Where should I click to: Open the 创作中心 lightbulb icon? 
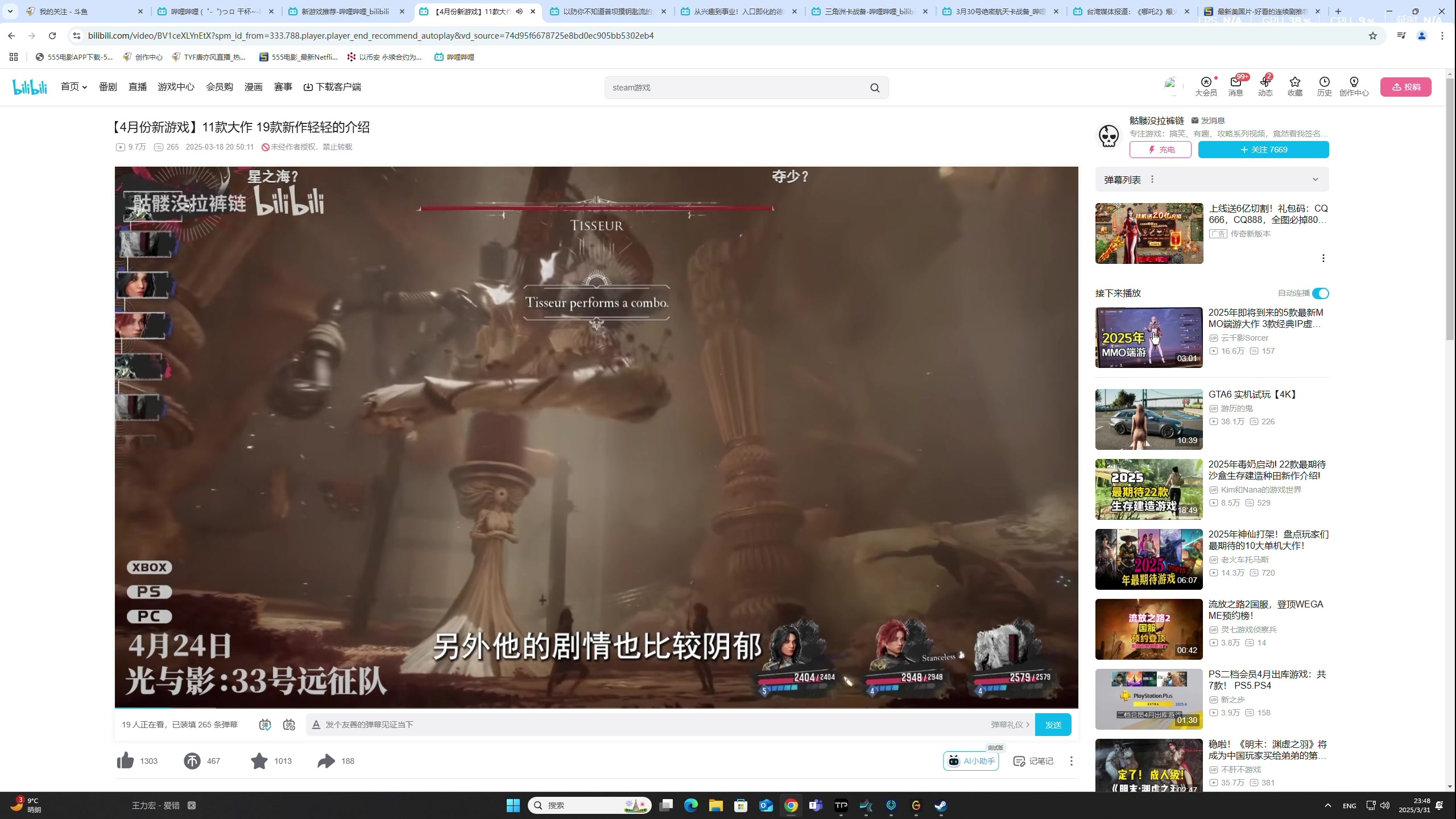click(1354, 86)
